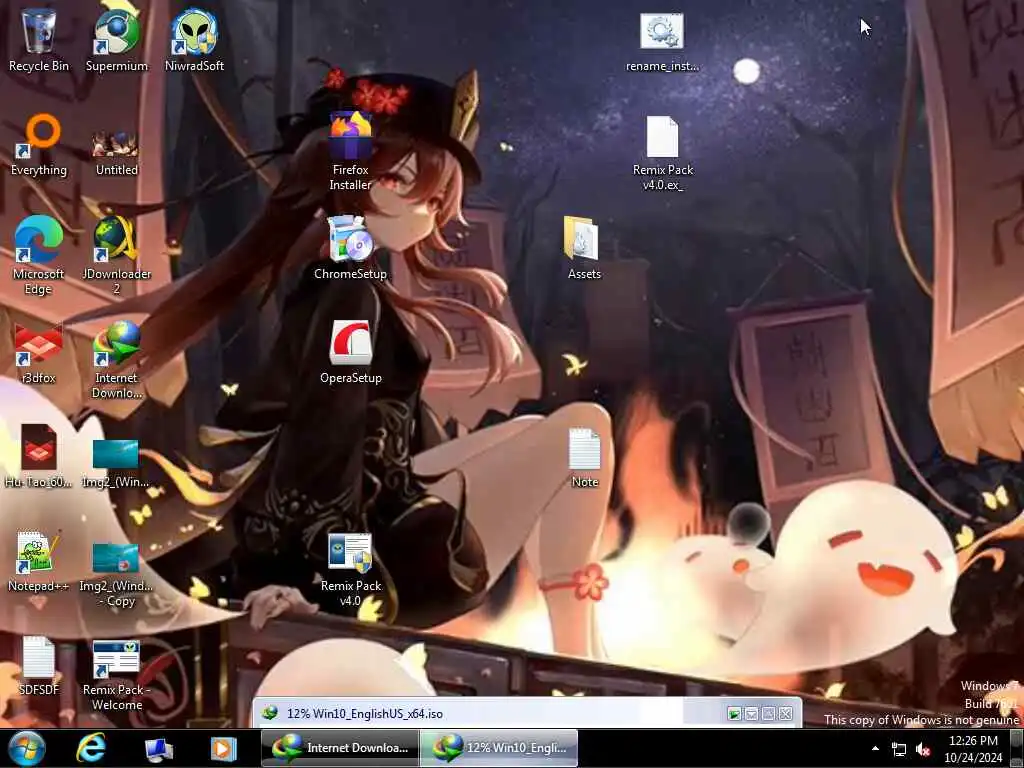
Task: Click the green restore button on download bar
Action: pos(734,714)
